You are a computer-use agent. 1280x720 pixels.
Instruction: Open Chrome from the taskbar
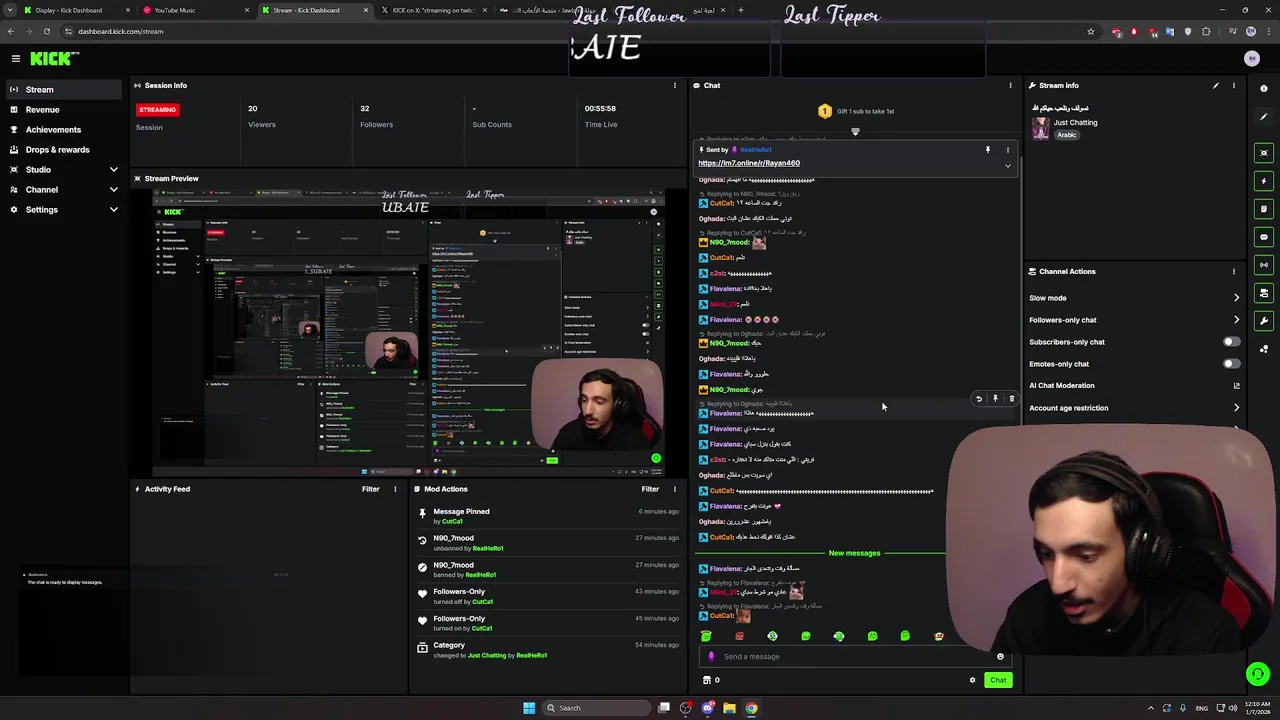751,708
